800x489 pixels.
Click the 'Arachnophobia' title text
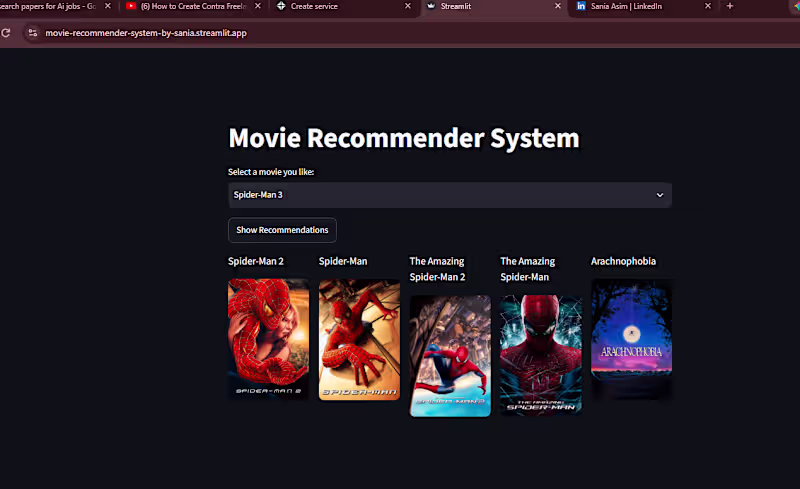(x=623, y=261)
